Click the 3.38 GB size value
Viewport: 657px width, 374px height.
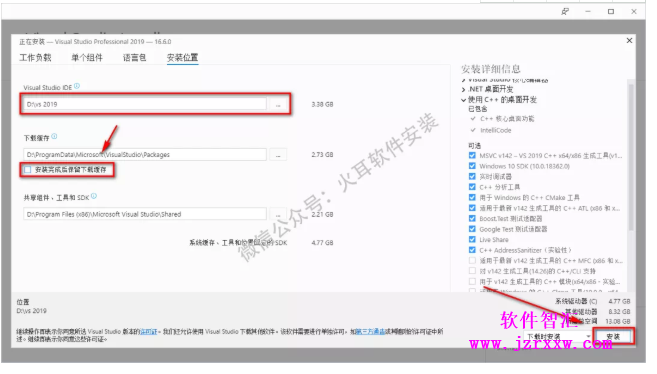click(322, 104)
